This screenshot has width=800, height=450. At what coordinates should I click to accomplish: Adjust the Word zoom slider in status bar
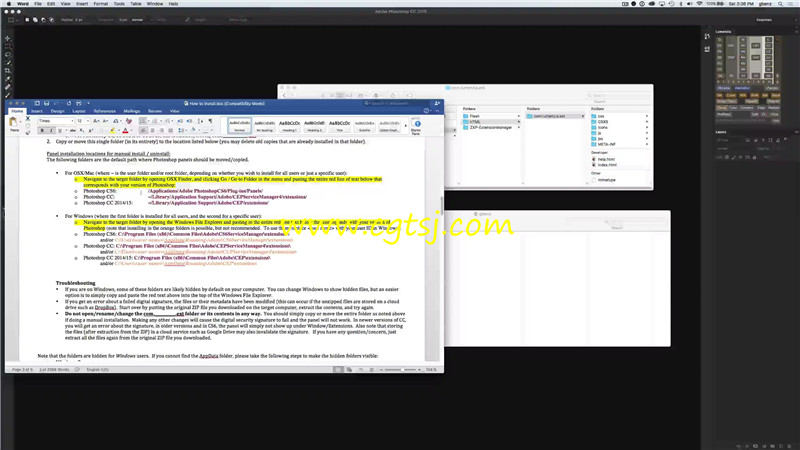coord(402,369)
